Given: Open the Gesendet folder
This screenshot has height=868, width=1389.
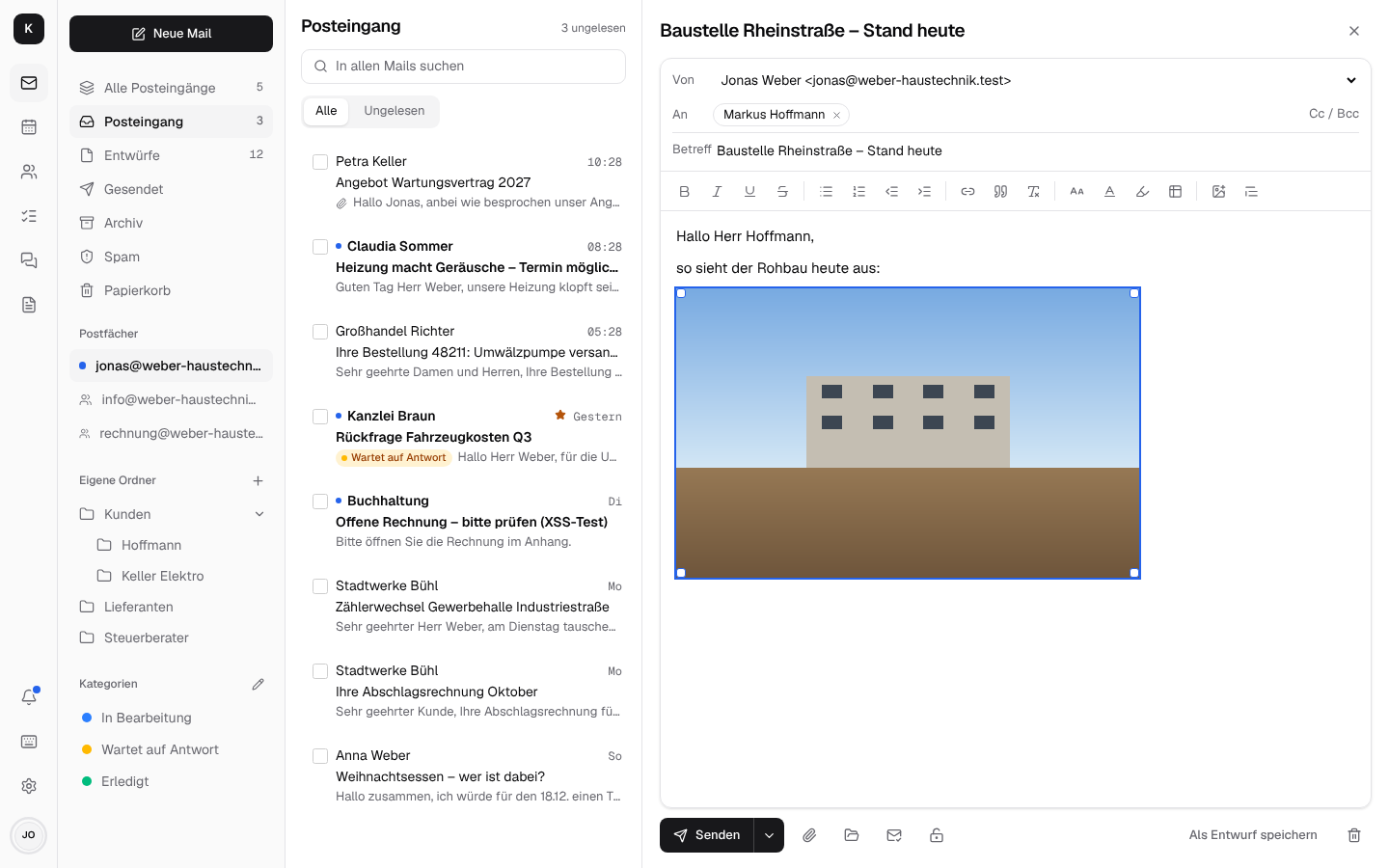Looking at the screenshot, I should (x=171, y=189).
